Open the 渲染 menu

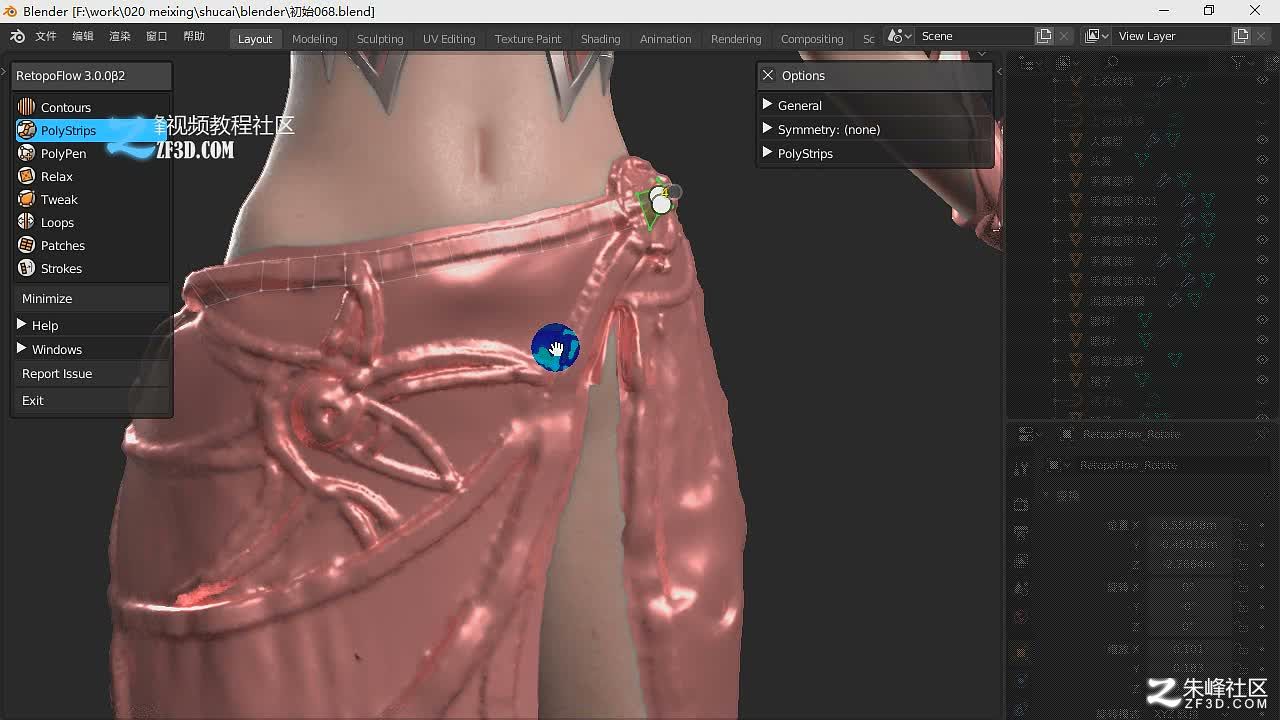coord(120,36)
